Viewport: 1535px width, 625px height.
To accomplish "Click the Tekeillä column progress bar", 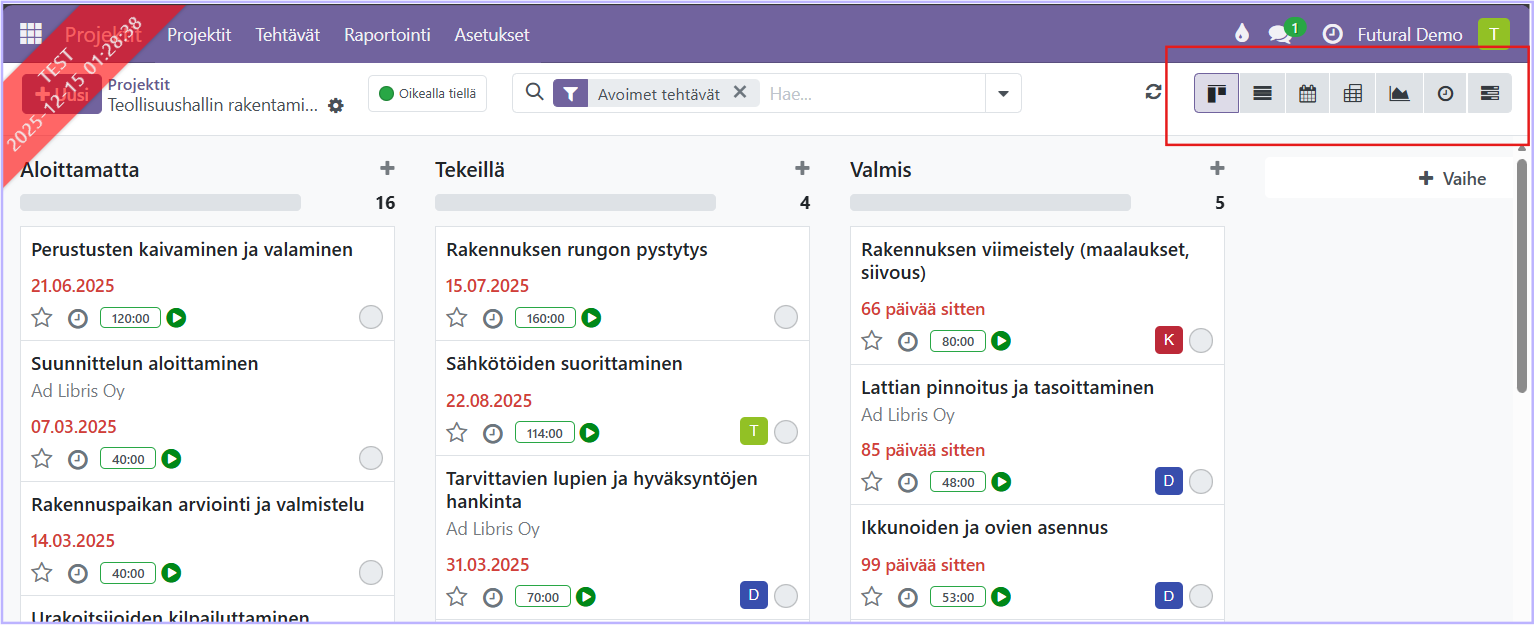I will coord(575,203).
